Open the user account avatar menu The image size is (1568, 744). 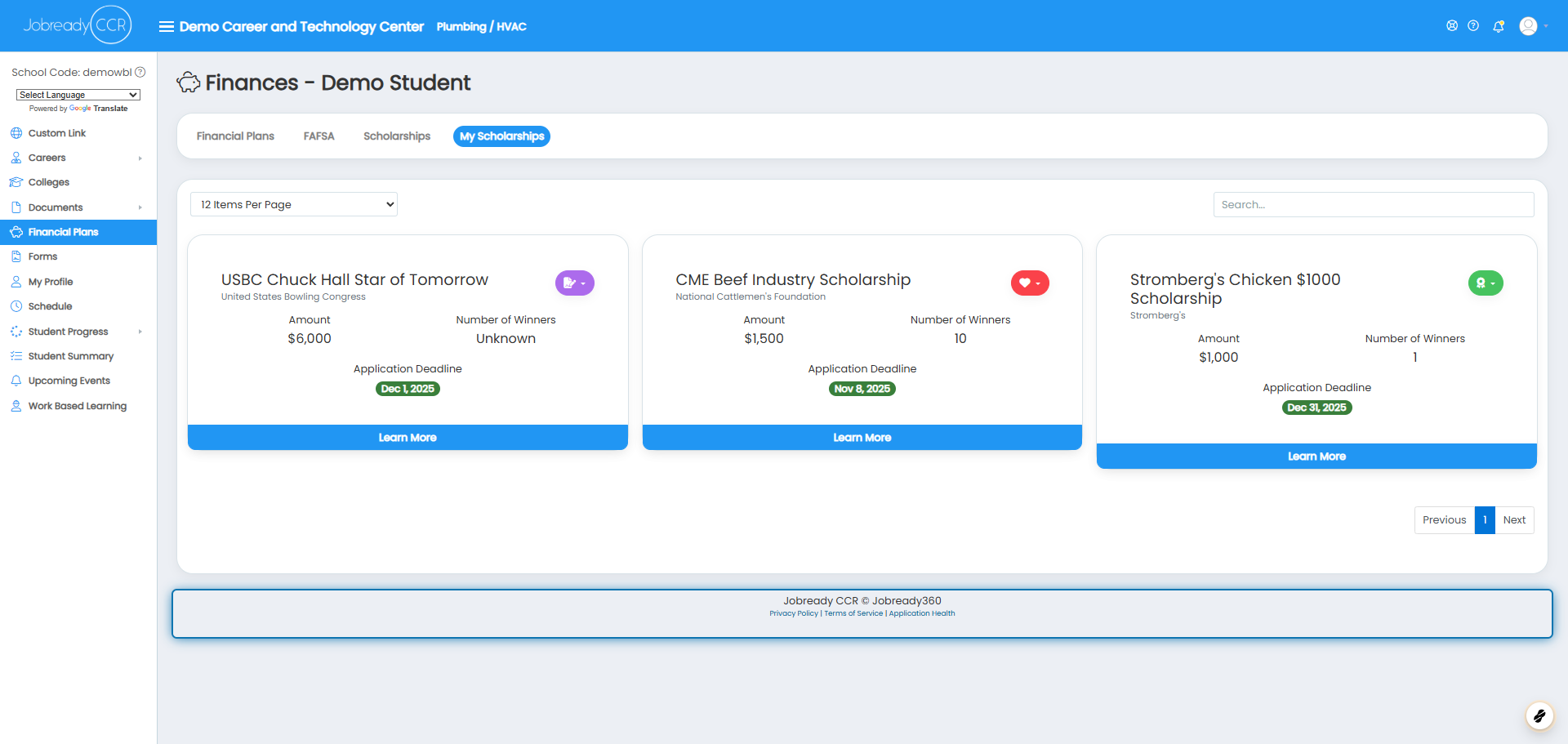1533,26
